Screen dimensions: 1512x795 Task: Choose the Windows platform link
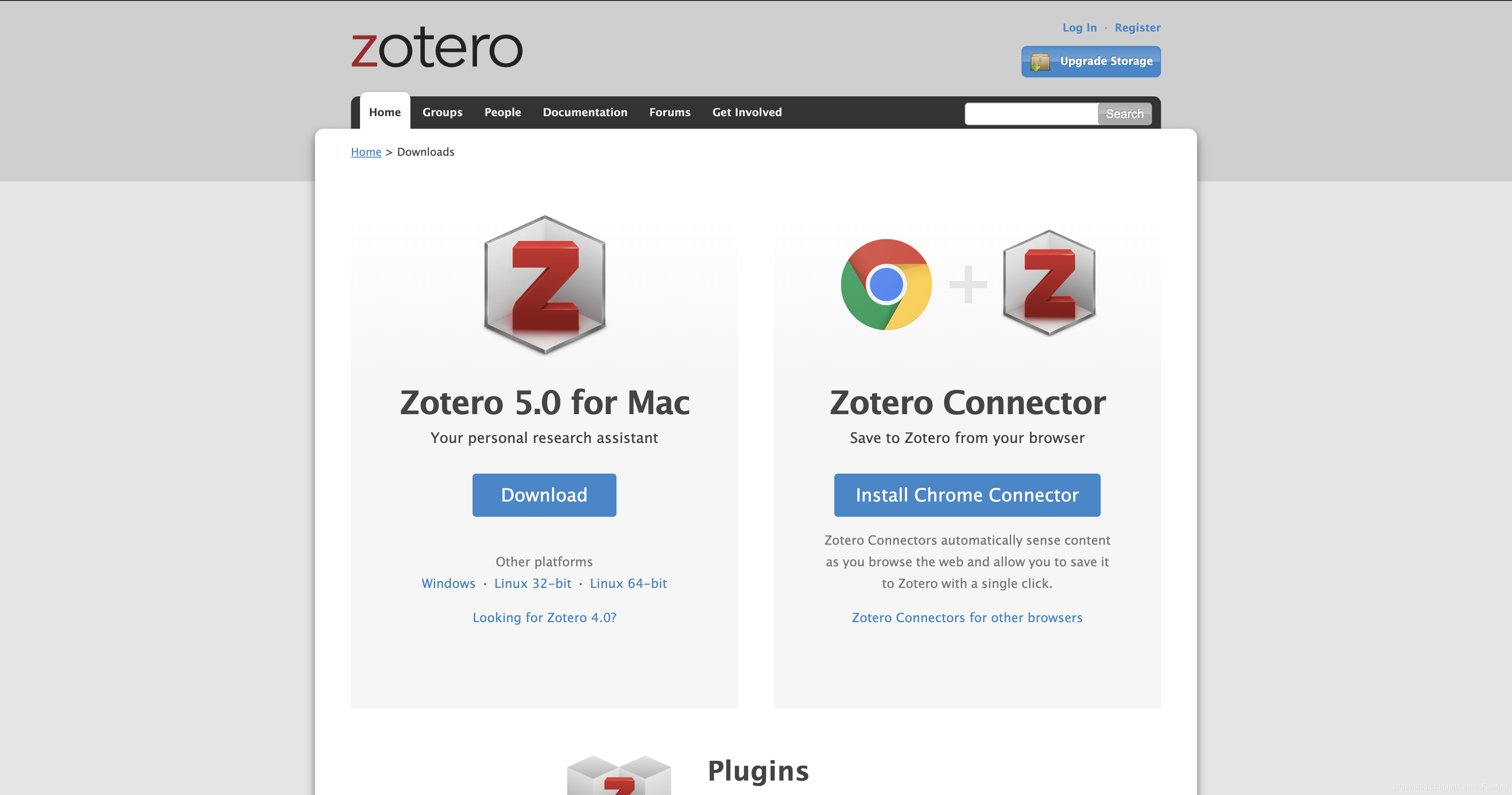point(449,583)
